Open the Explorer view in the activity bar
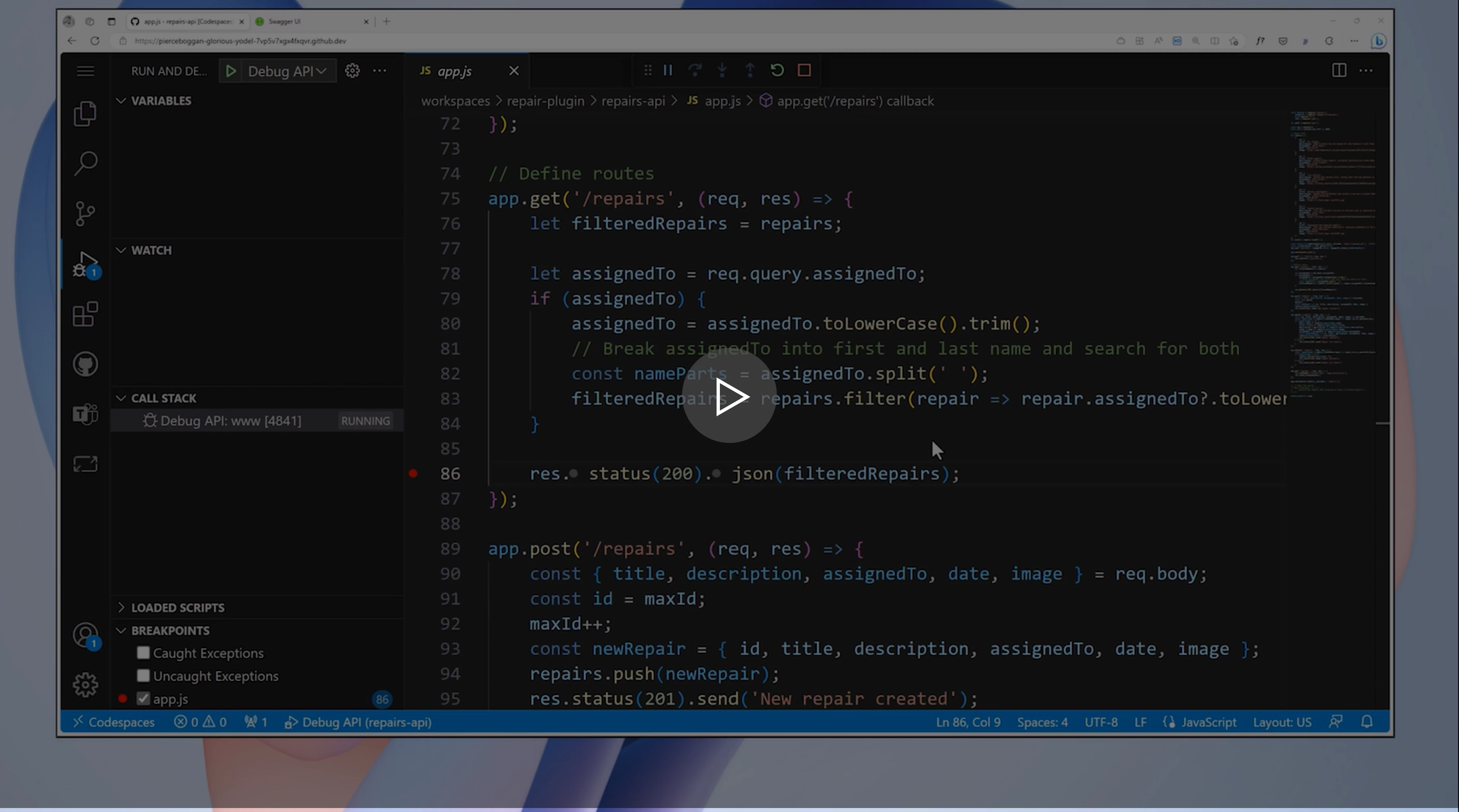 tap(85, 113)
